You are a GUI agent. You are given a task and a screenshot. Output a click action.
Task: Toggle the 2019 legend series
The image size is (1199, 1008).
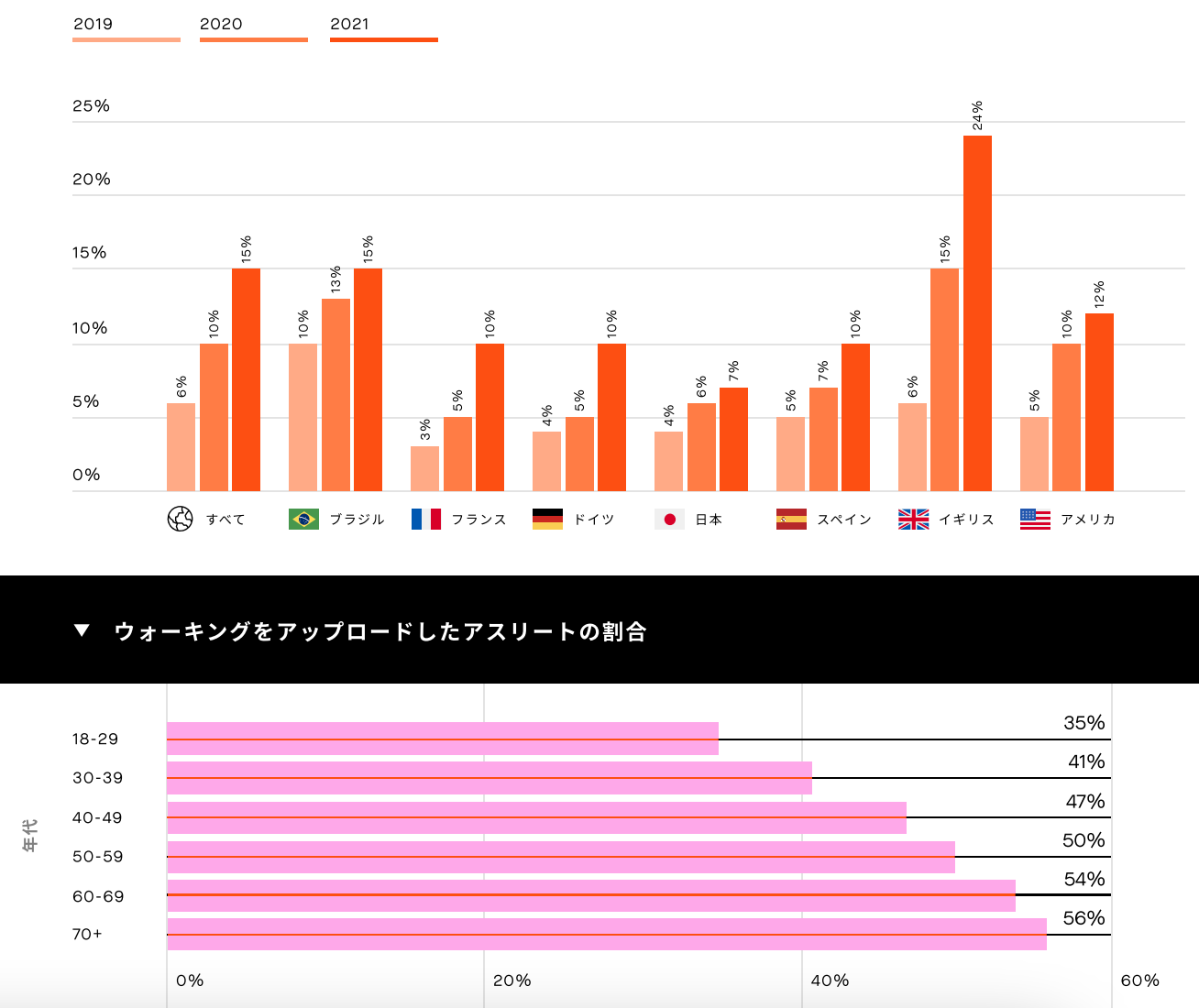pyautogui.click(x=93, y=24)
